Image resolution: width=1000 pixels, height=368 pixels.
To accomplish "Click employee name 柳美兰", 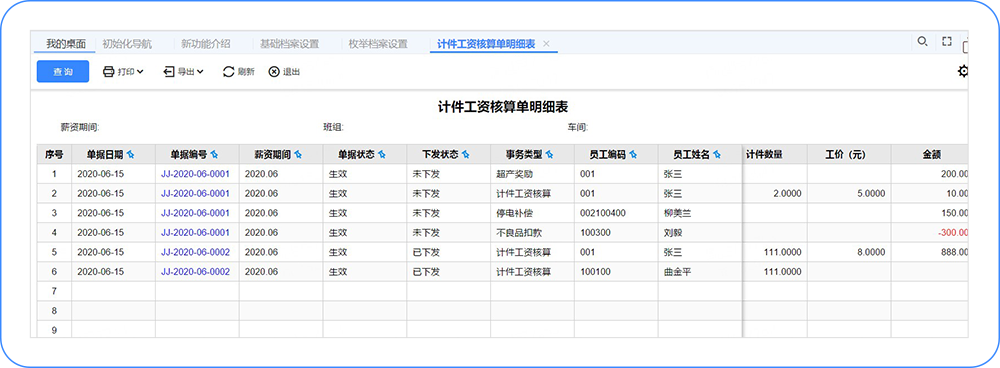I will click(x=678, y=213).
